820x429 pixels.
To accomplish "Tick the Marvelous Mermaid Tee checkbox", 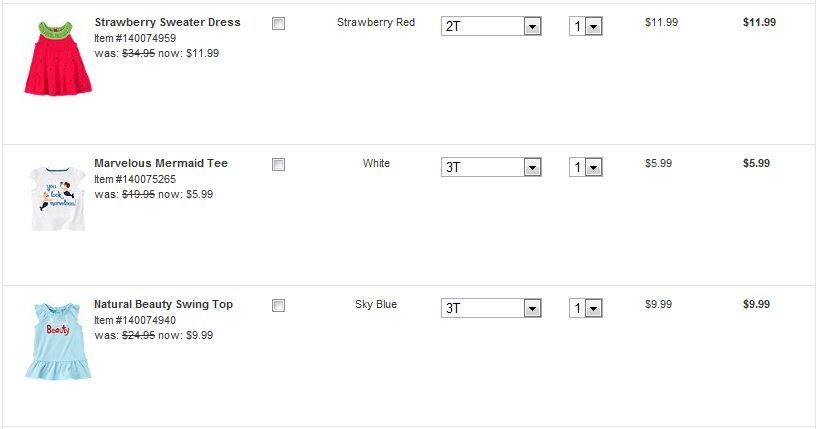I will [x=278, y=165].
